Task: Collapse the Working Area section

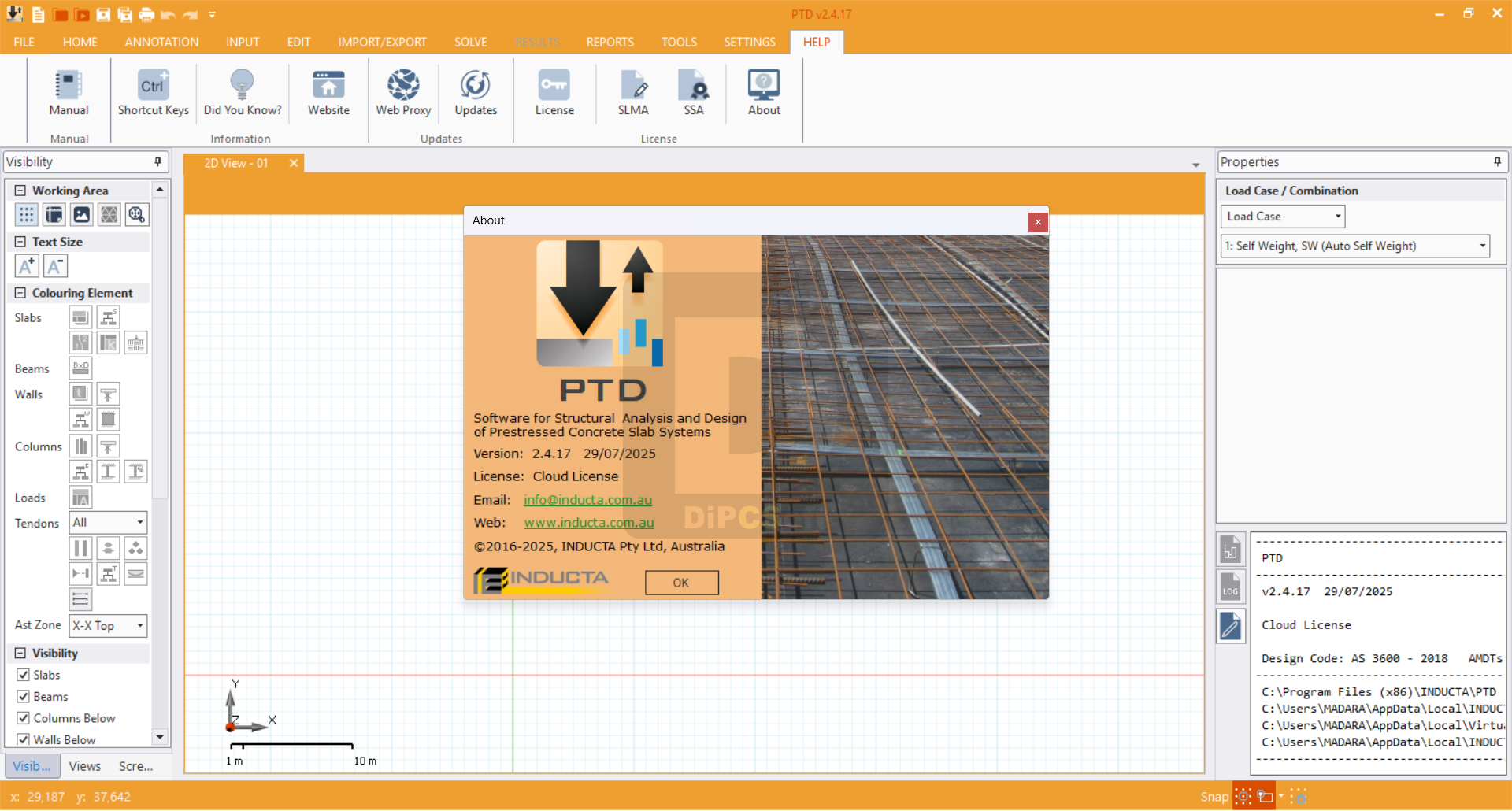Action: [20, 191]
